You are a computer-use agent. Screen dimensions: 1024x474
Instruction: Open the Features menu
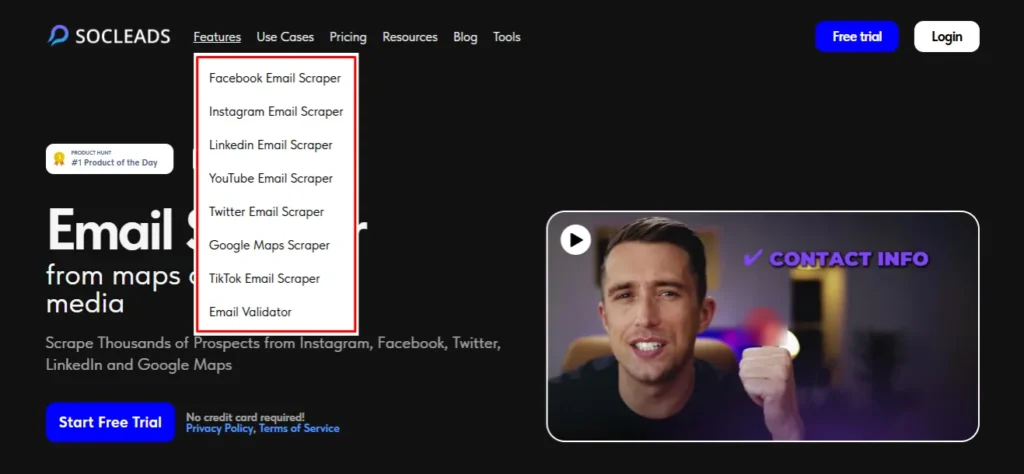pos(217,37)
